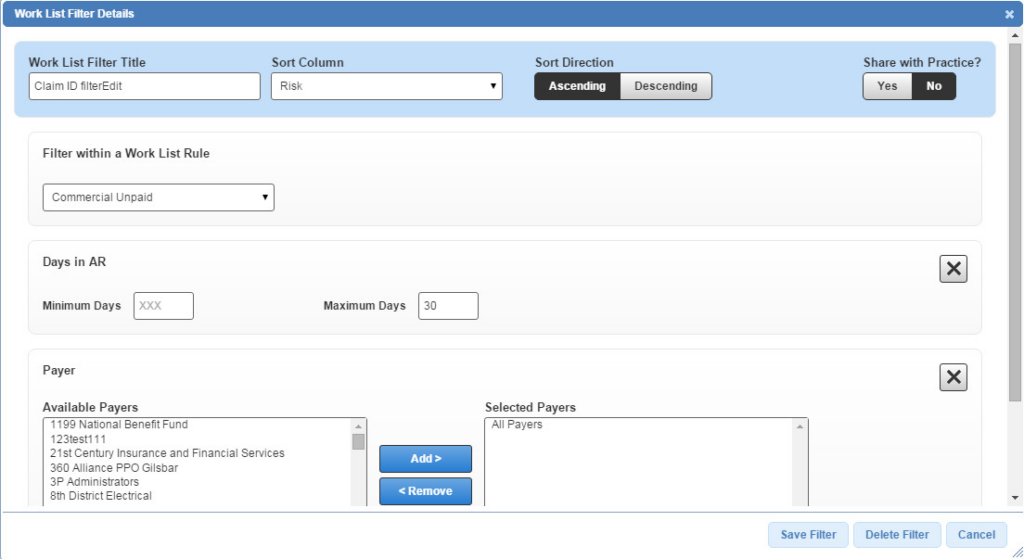This screenshot has width=1024, height=559.
Task: Click Selected Payers list scroll-up arrow
Action: point(800,426)
